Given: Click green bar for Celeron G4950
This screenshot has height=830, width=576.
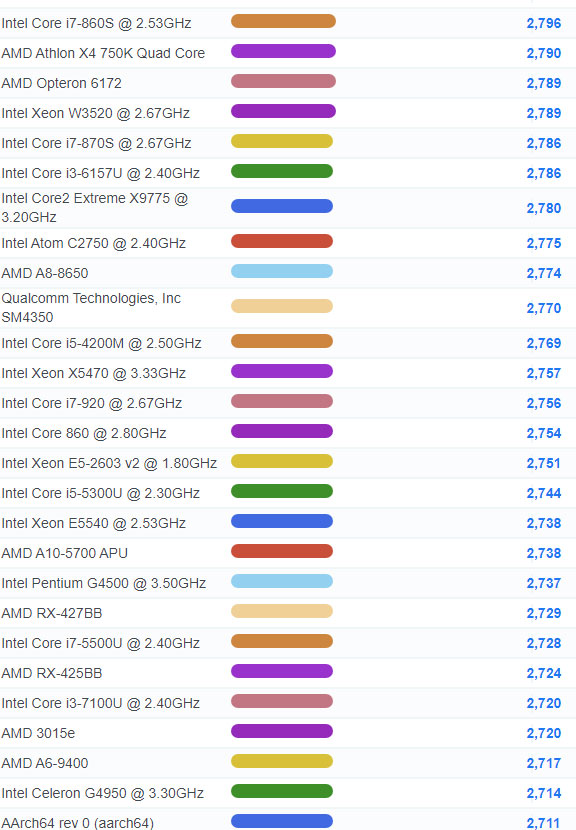Looking at the screenshot, I should click(282, 791).
